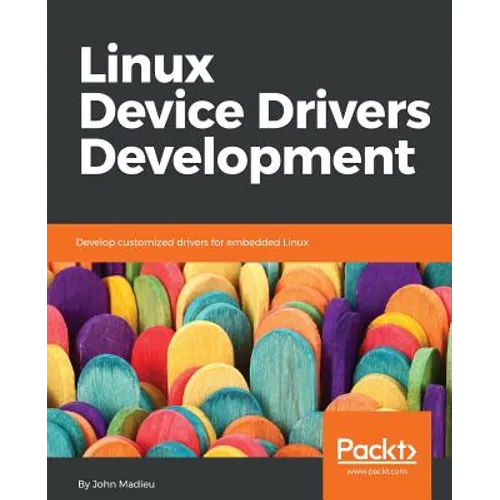Image resolution: width=500 pixels, height=500 pixels.
Task: Click the www.packt.com text
Action: click(x=377, y=471)
